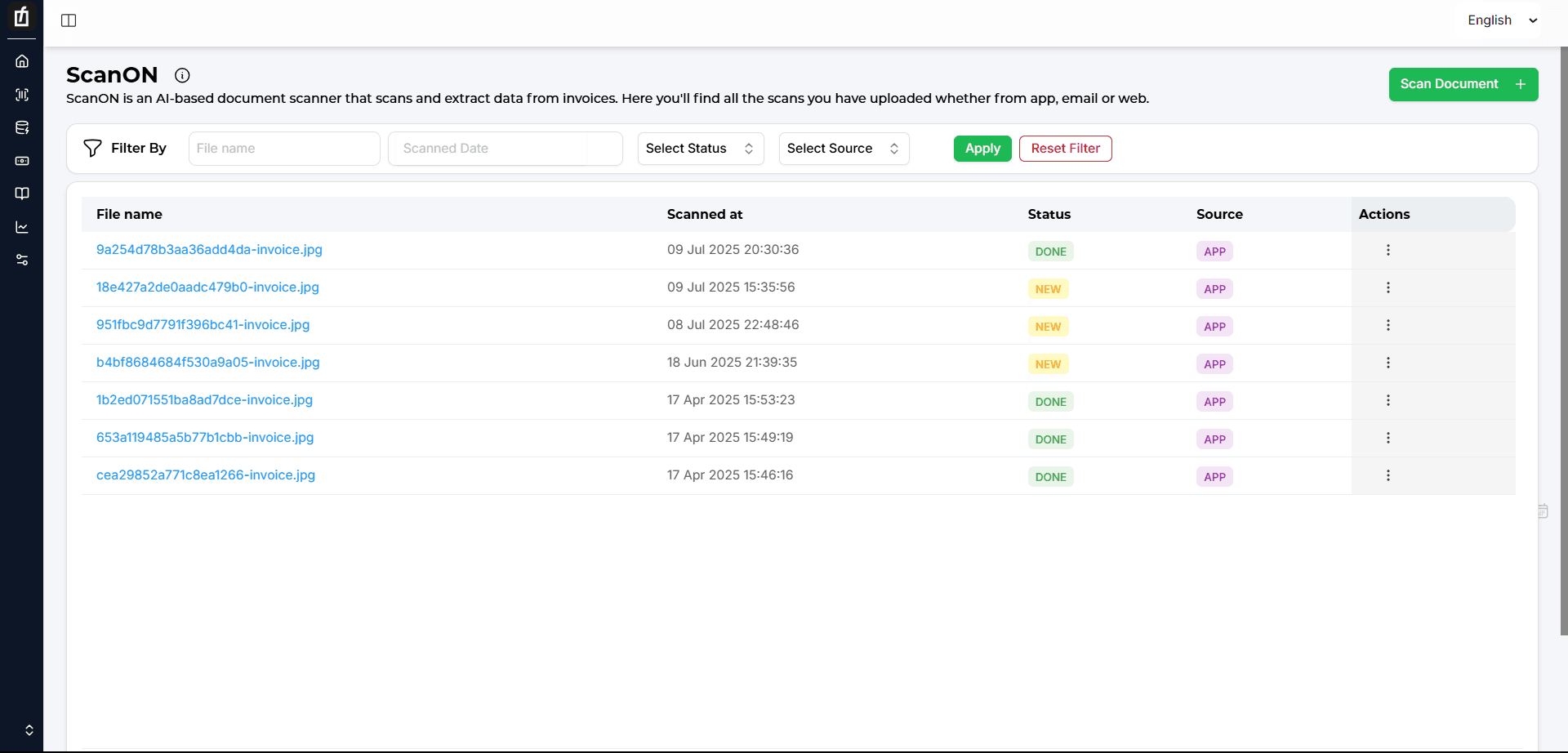
Task: Open the app logo at sidebar top
Action: [x=22, y=16]
